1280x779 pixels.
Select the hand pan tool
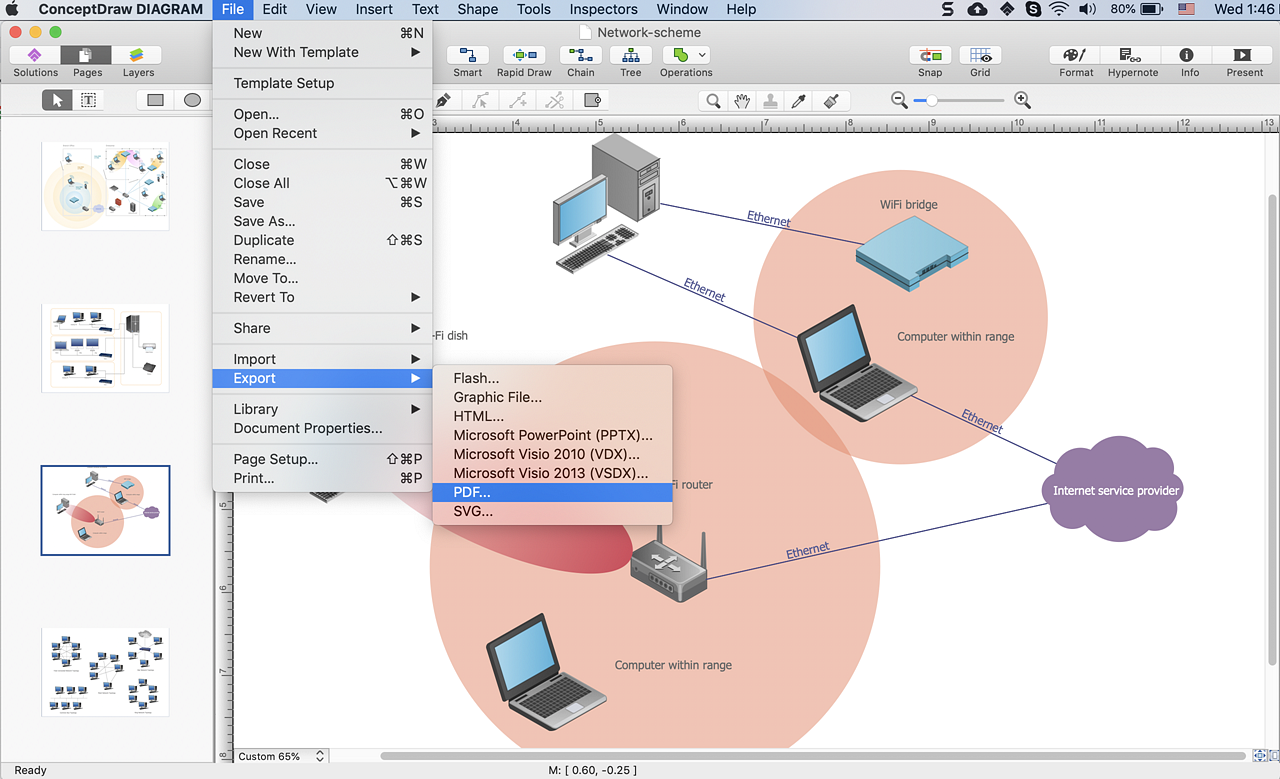pos(741,101)
